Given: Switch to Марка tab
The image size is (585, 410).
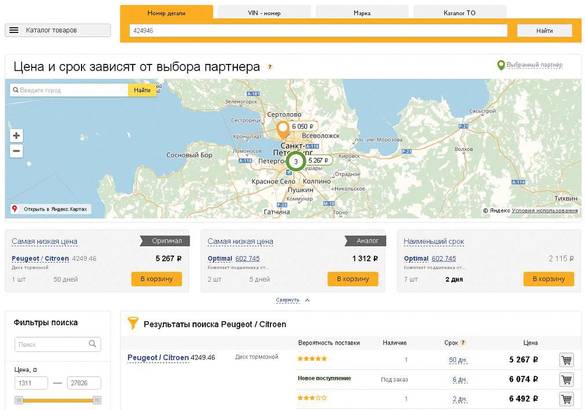Looking at the screenshot, I should point(362,13).
